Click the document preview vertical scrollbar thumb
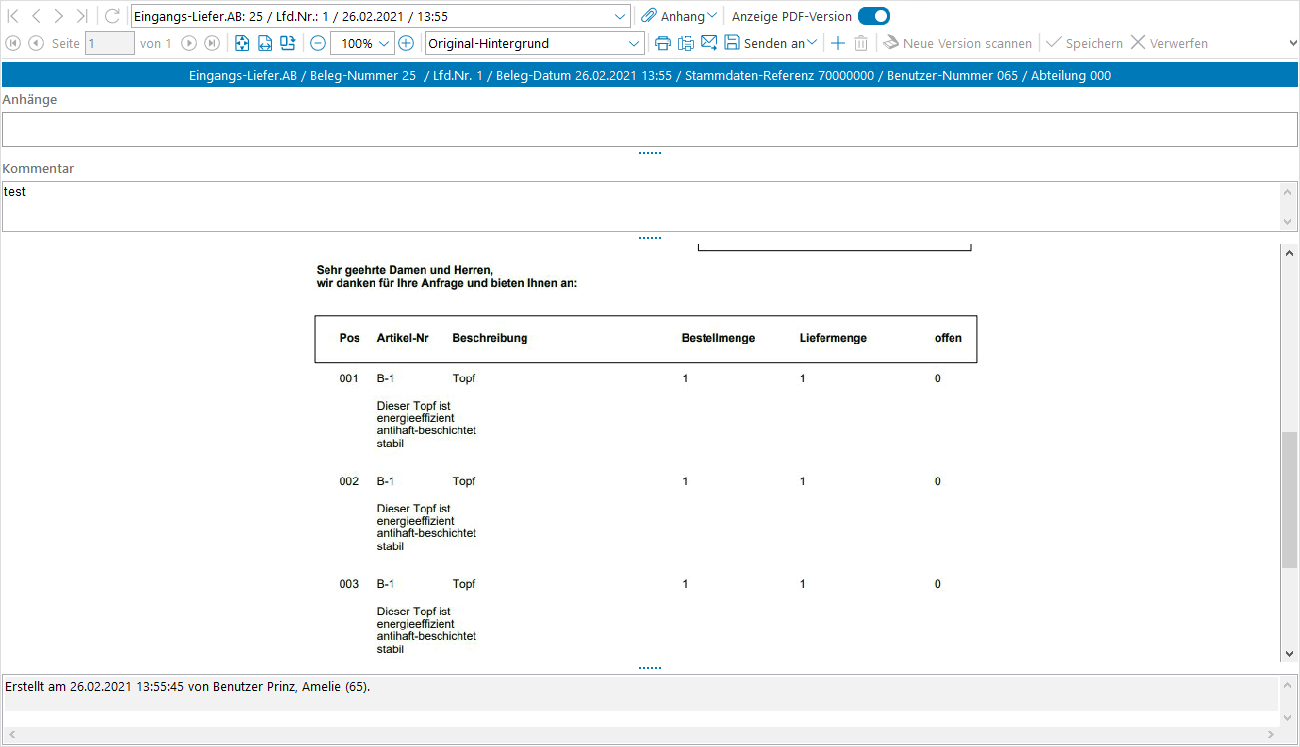 pyautogui.click(x=1288, y=500)
